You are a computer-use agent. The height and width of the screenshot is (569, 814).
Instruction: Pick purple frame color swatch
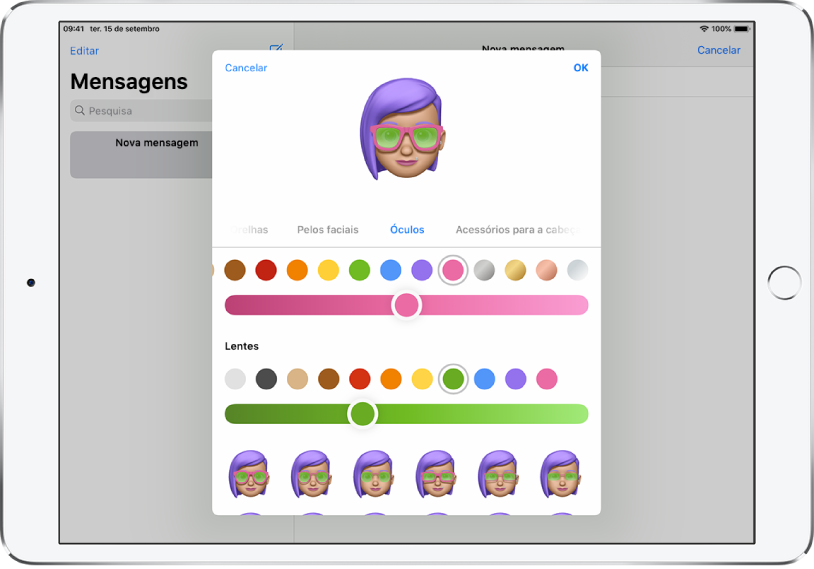422,270
